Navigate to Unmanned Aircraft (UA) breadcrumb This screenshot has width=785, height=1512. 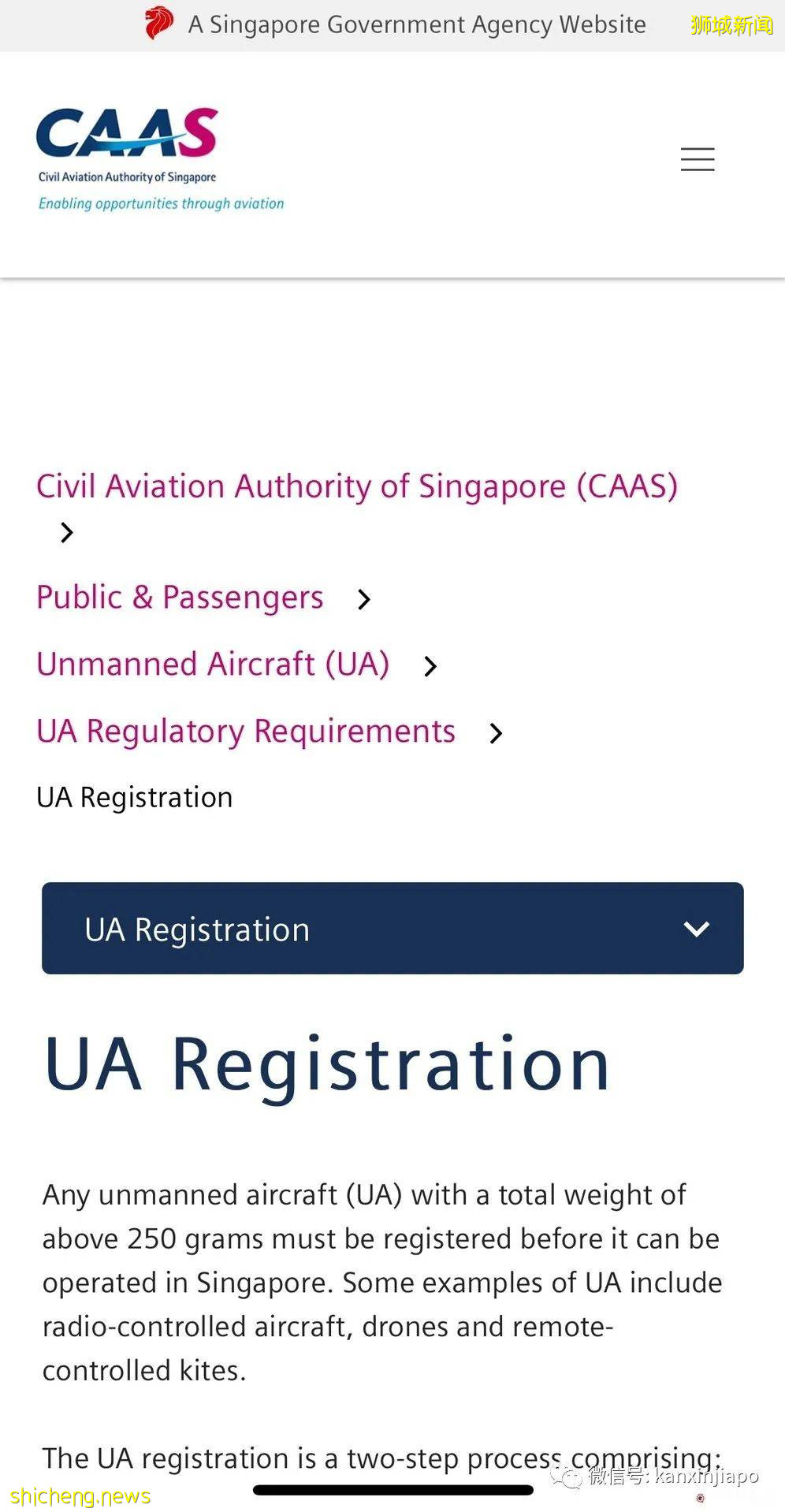point(213,665)
